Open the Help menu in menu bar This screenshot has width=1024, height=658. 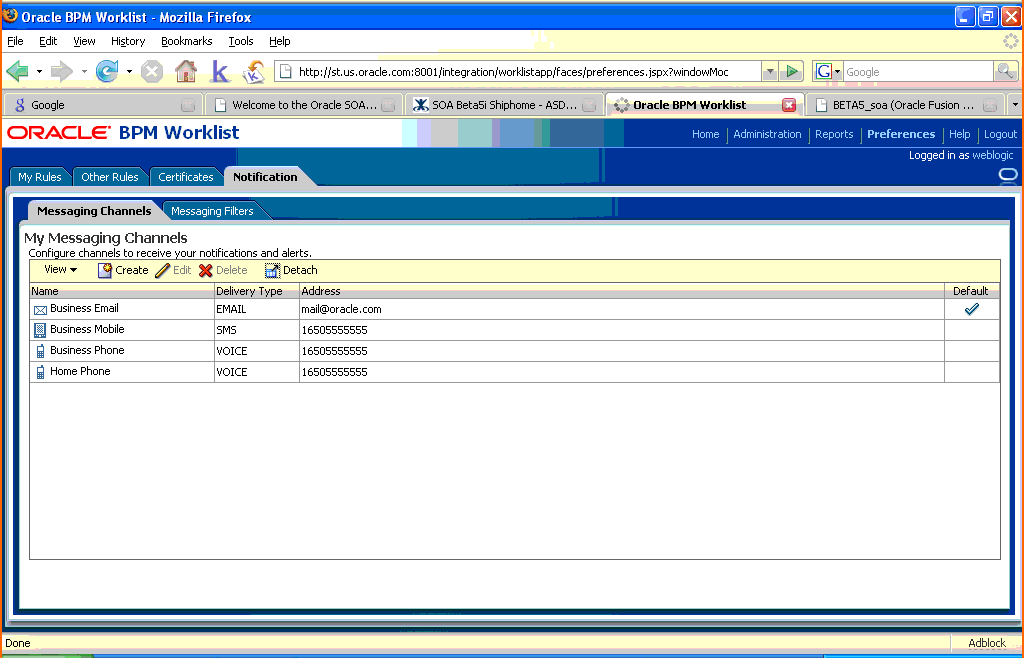[x=280, y=41]
